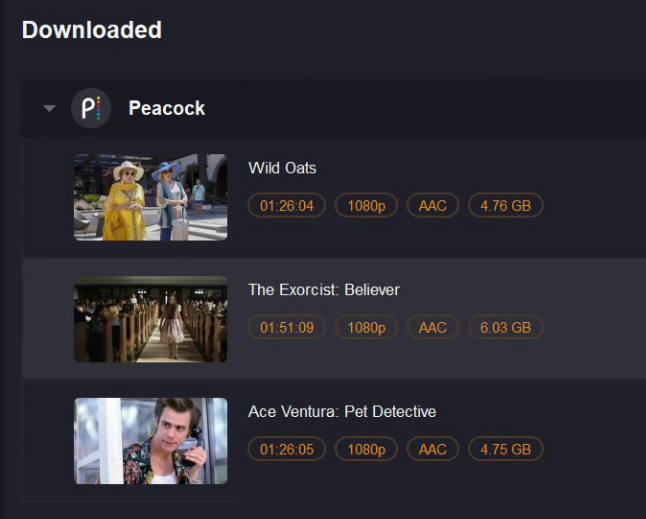Select Ace Ventura: Pet Detective title

(342, 412)
